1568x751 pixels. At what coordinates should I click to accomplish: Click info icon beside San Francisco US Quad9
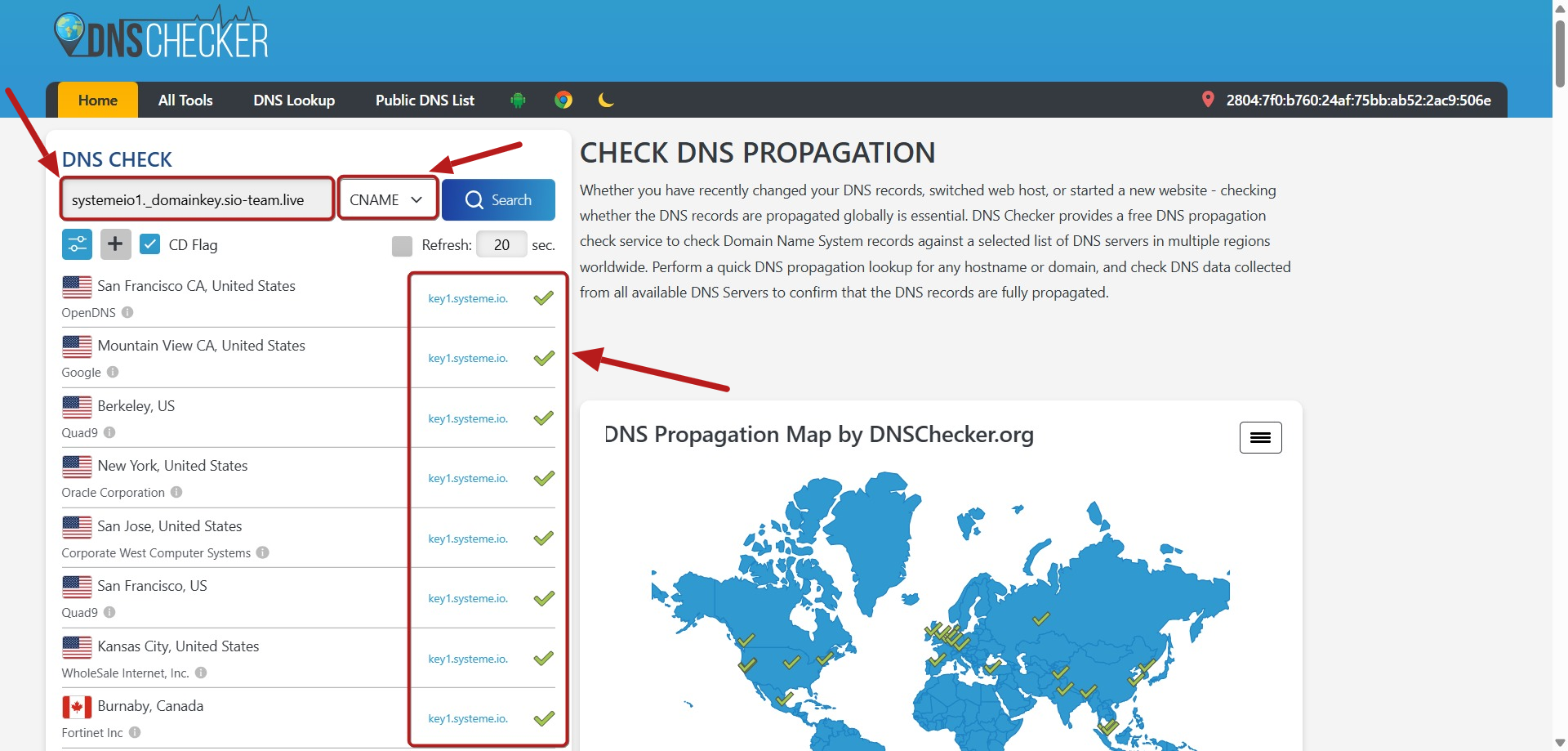109,612
